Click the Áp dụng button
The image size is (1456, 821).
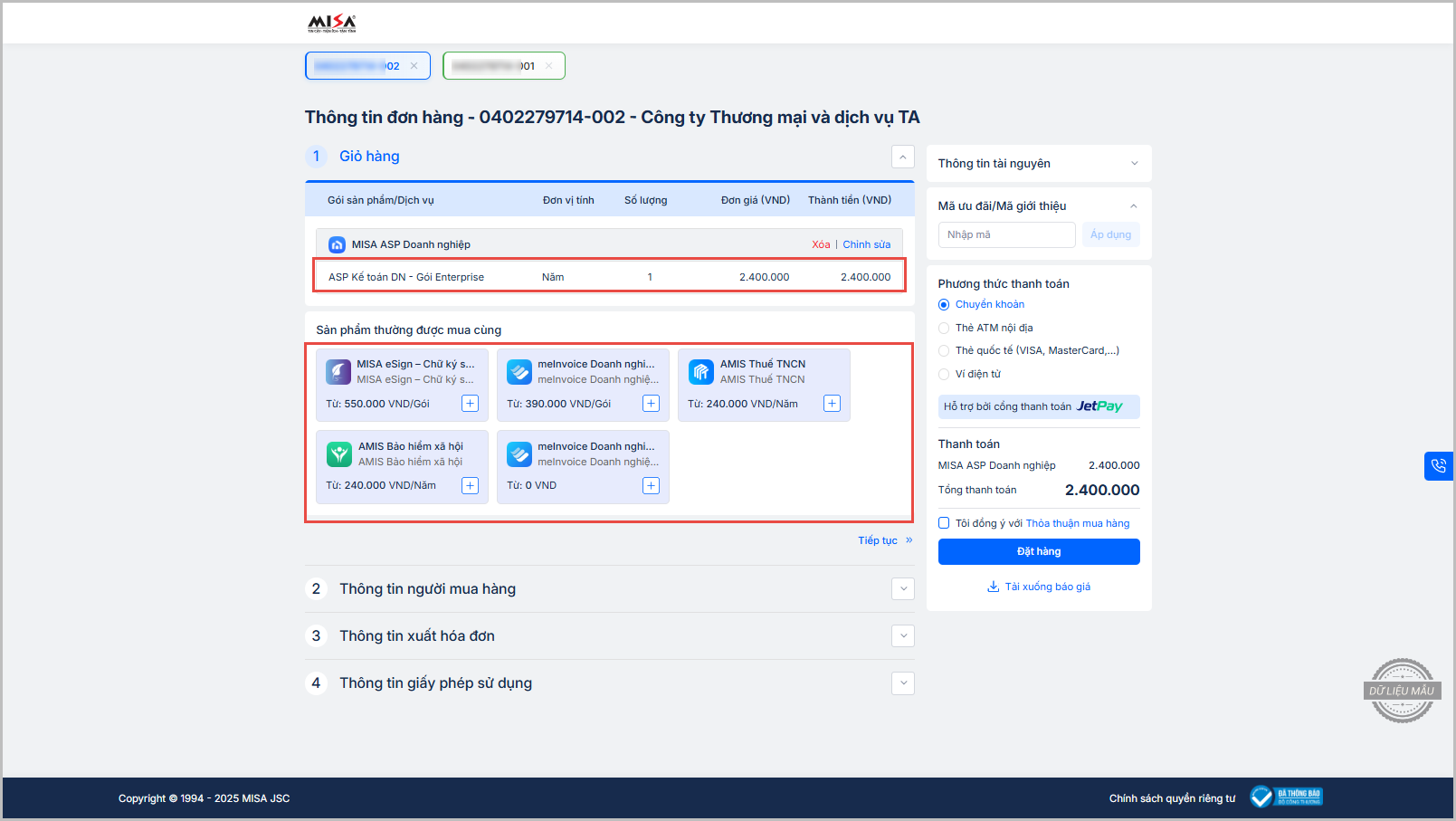click(1110, 235)
